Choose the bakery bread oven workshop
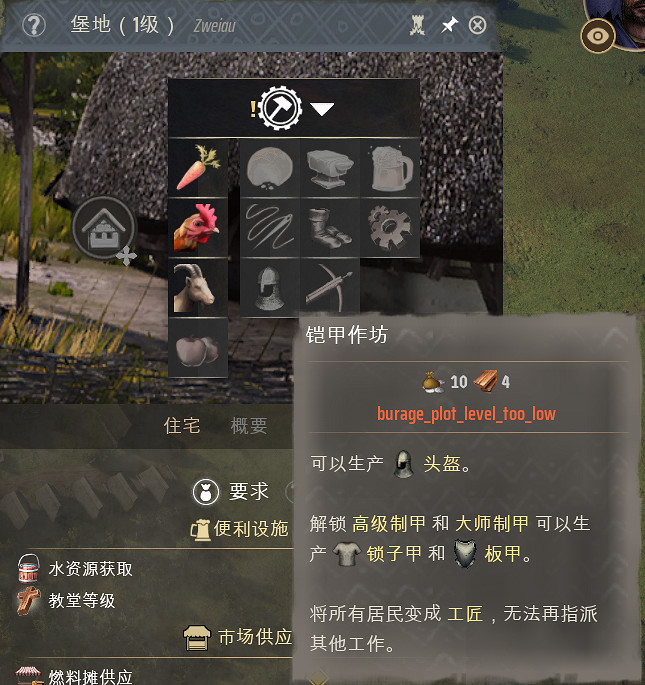The height and width of the screenshot is (685, 645). [x=270, y=168]
